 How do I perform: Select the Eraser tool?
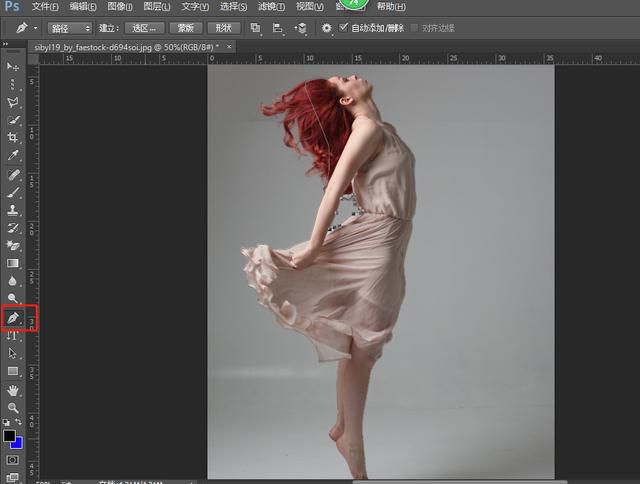13,245
